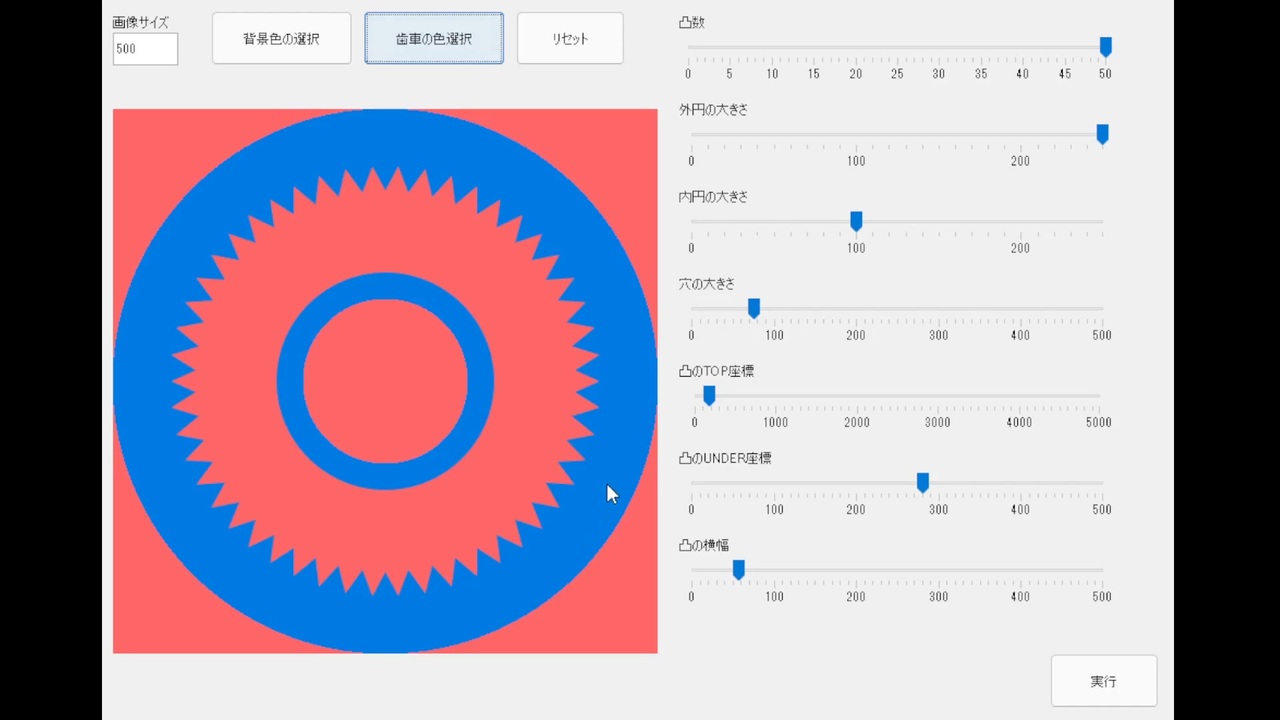Image resolution: width=1280 pixels, height=720 pixels.
Task: Click the center of the gear preview
Action: tap(385, 381)
